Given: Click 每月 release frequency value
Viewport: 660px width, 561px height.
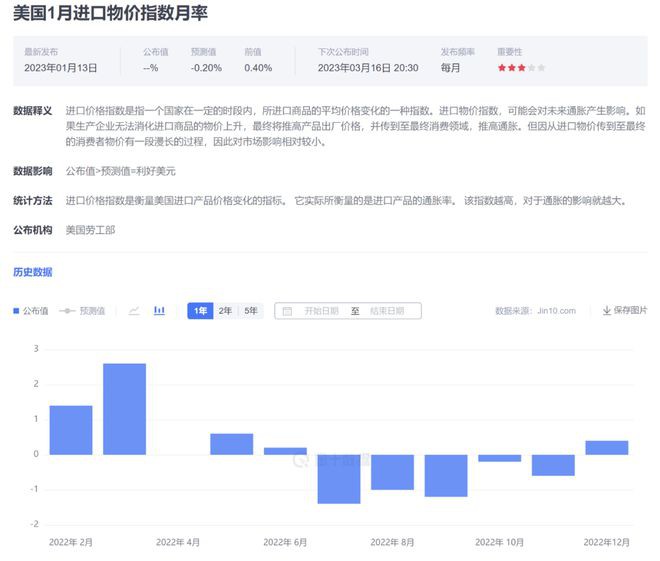Looking at the screenshot, I should 450,68.
